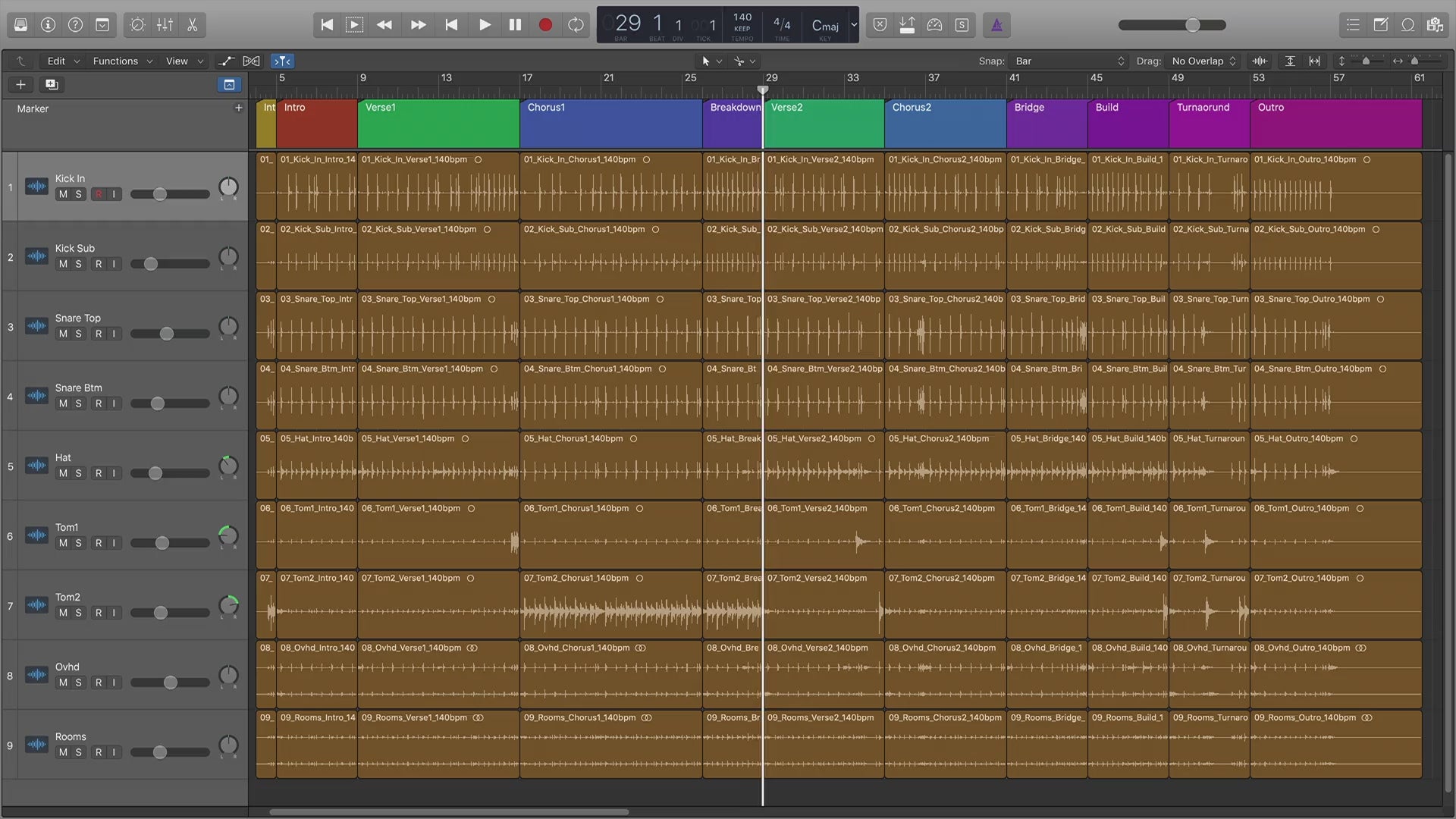Viewport: 1456px width, 819px height.
Task: Solo the Kick Sub track
Action: [78, 264]
